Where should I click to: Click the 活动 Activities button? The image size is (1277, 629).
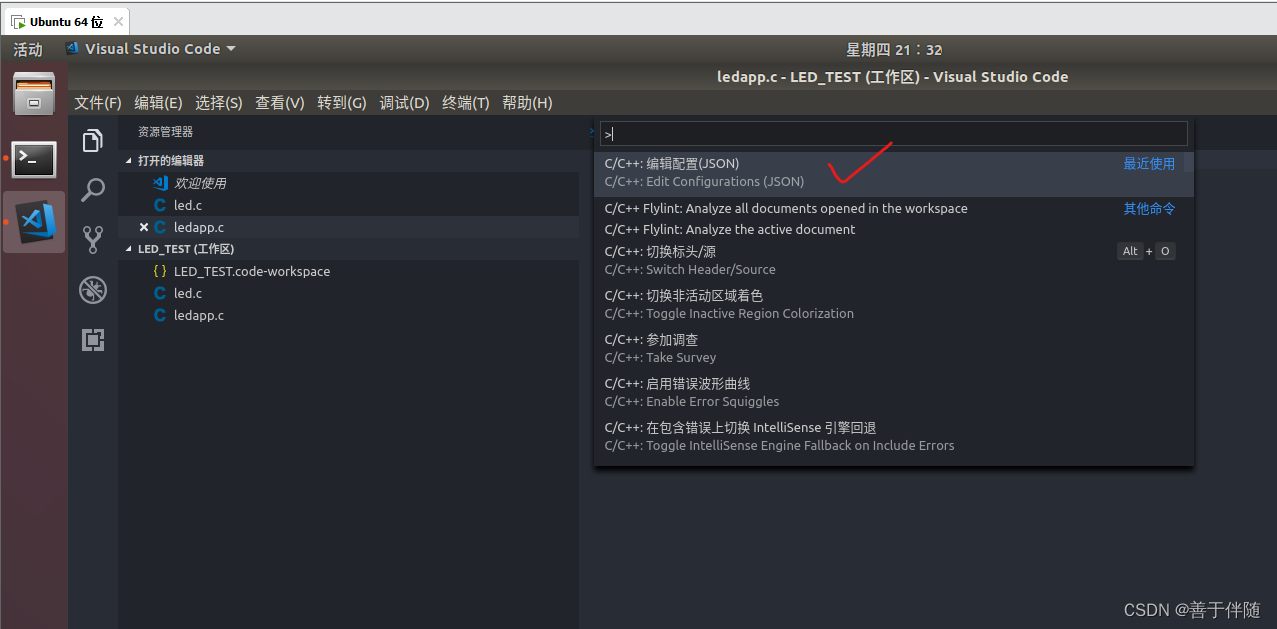click(28, 49)
